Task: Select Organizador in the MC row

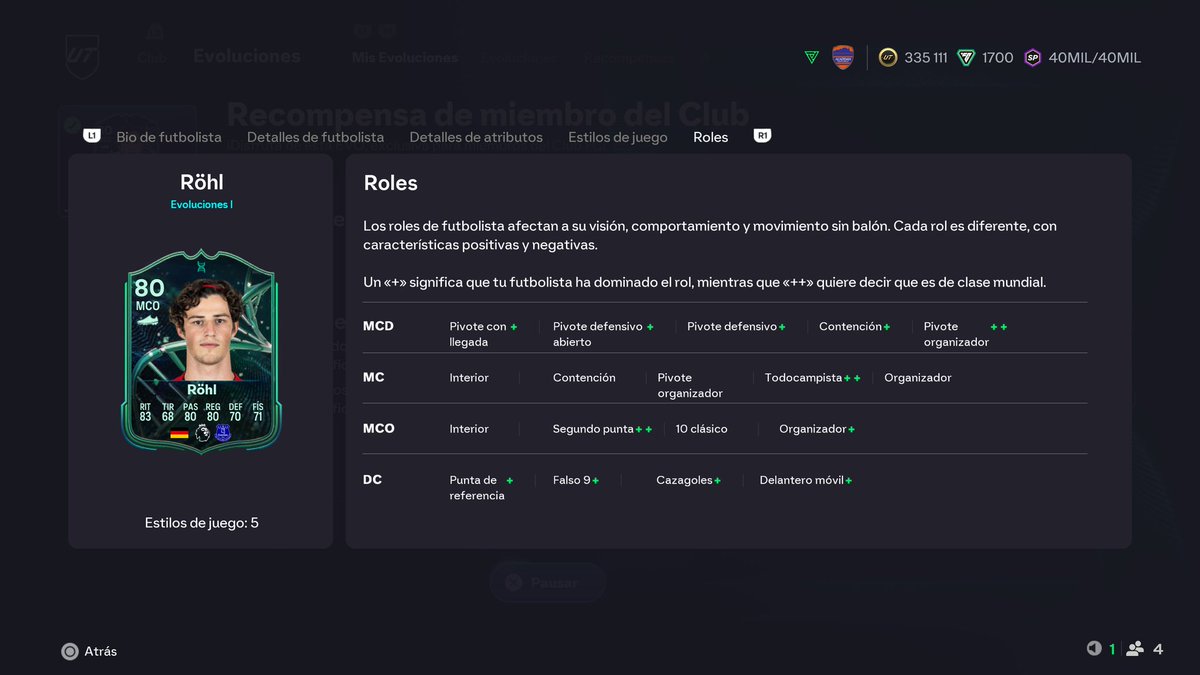Action: (918, 377)
